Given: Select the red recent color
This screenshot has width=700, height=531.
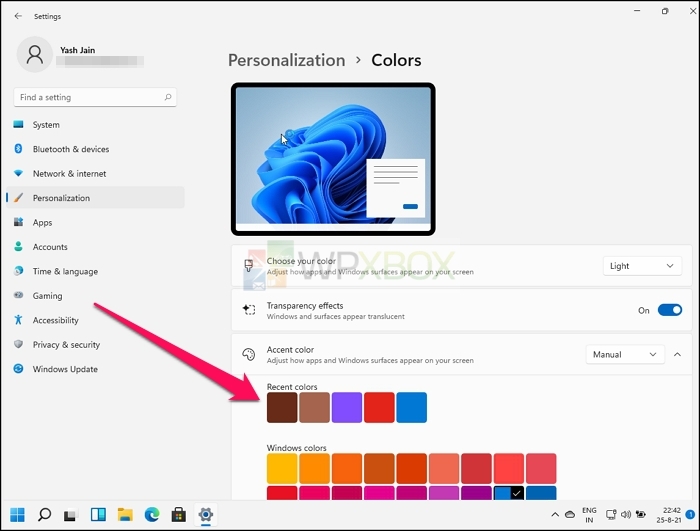Looking at the screenshot, I should [x=379, y=407].
